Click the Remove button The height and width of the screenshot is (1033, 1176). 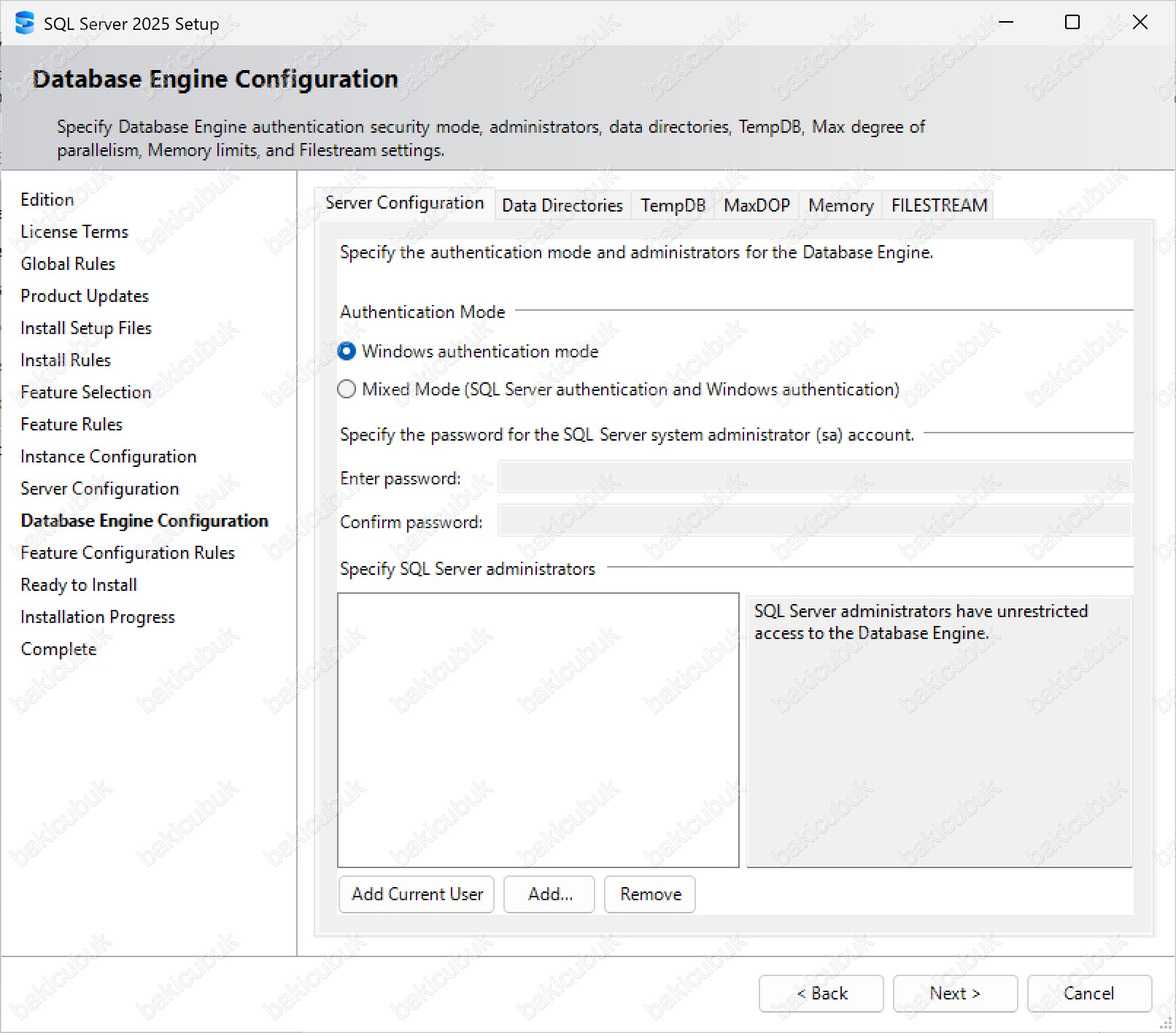point(650,894)
